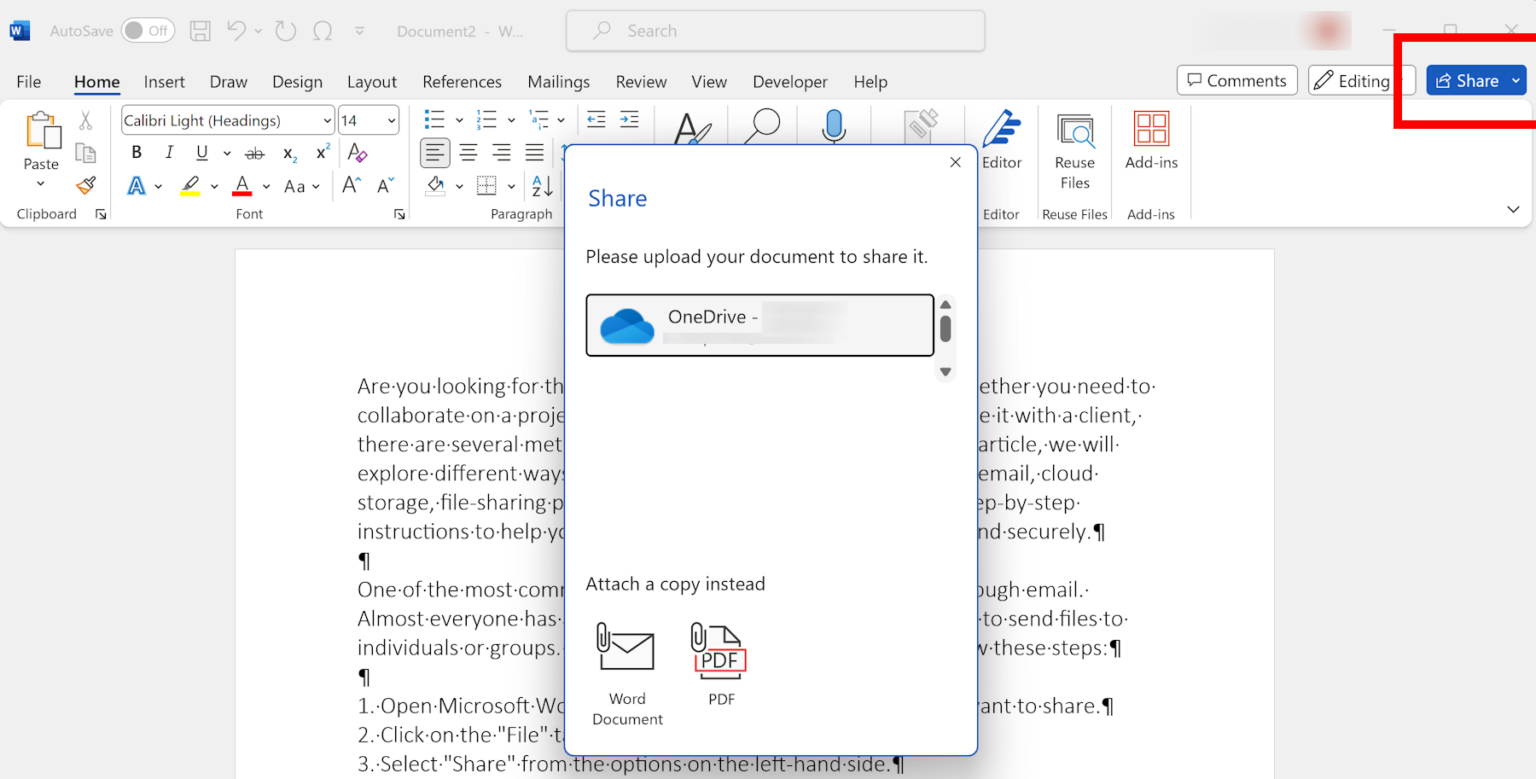Open the Comments pane
Image resolution: width=1536 pixels, height=779 pixels.
coord(1237,80)
